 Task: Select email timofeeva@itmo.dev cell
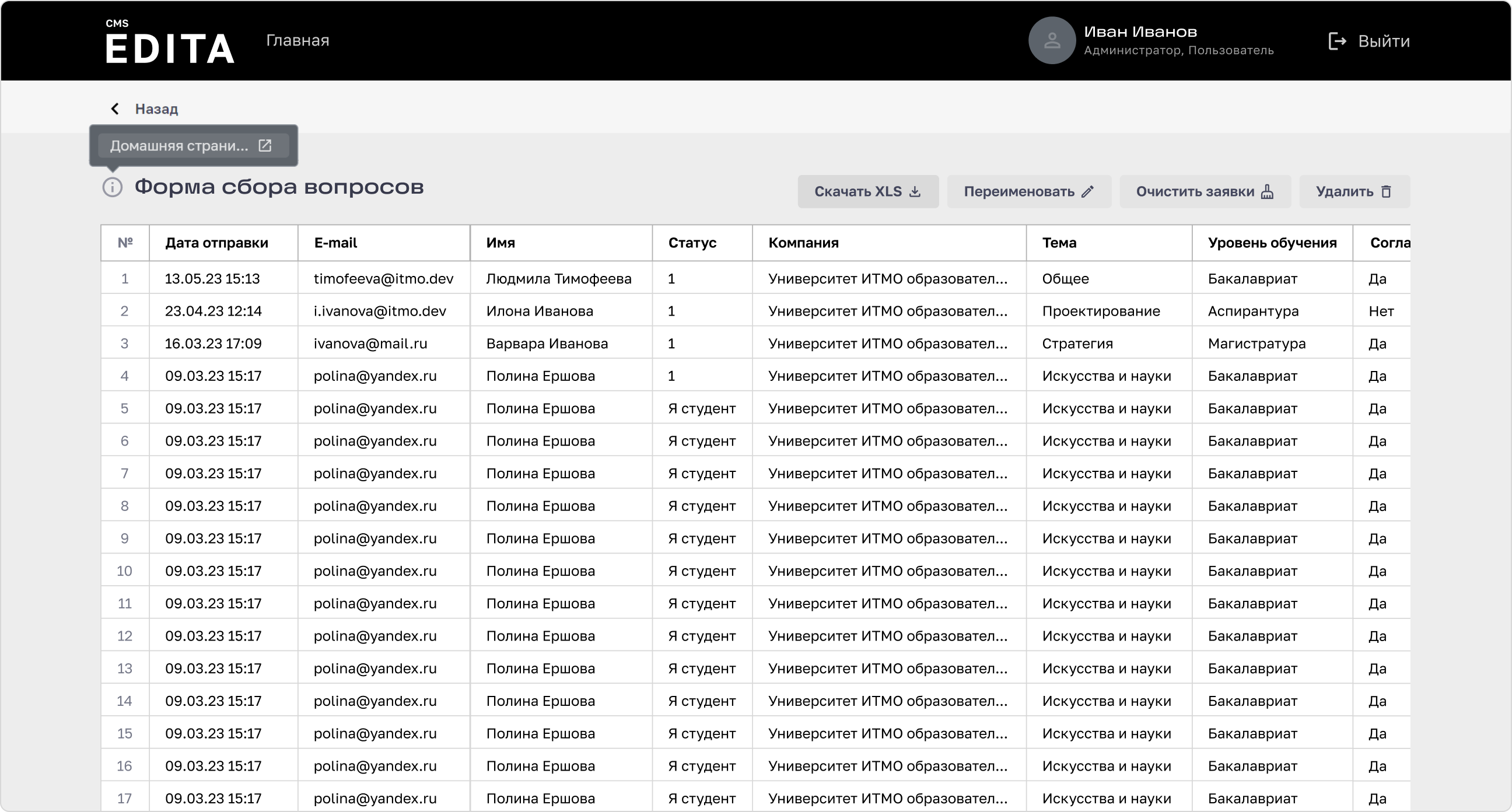click(x=383, y=278)
